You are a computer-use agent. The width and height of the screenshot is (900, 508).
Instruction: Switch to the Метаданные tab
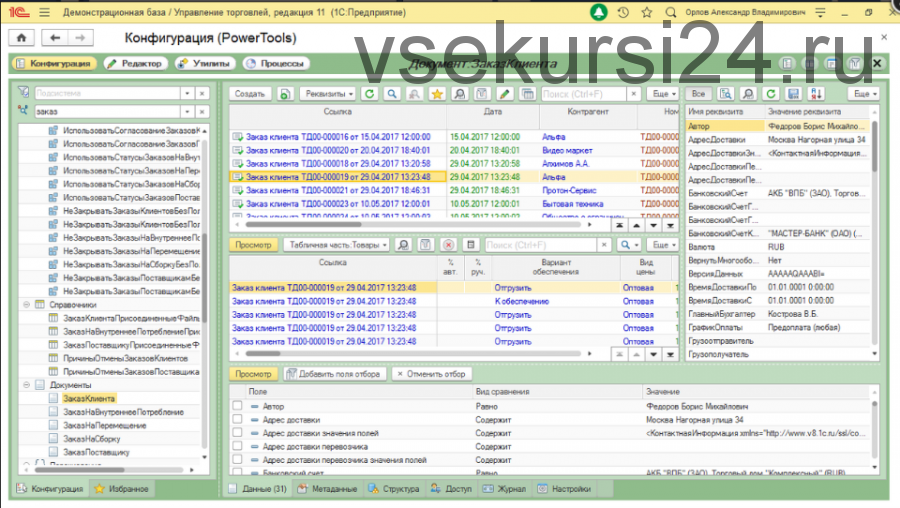pos(329,489)
